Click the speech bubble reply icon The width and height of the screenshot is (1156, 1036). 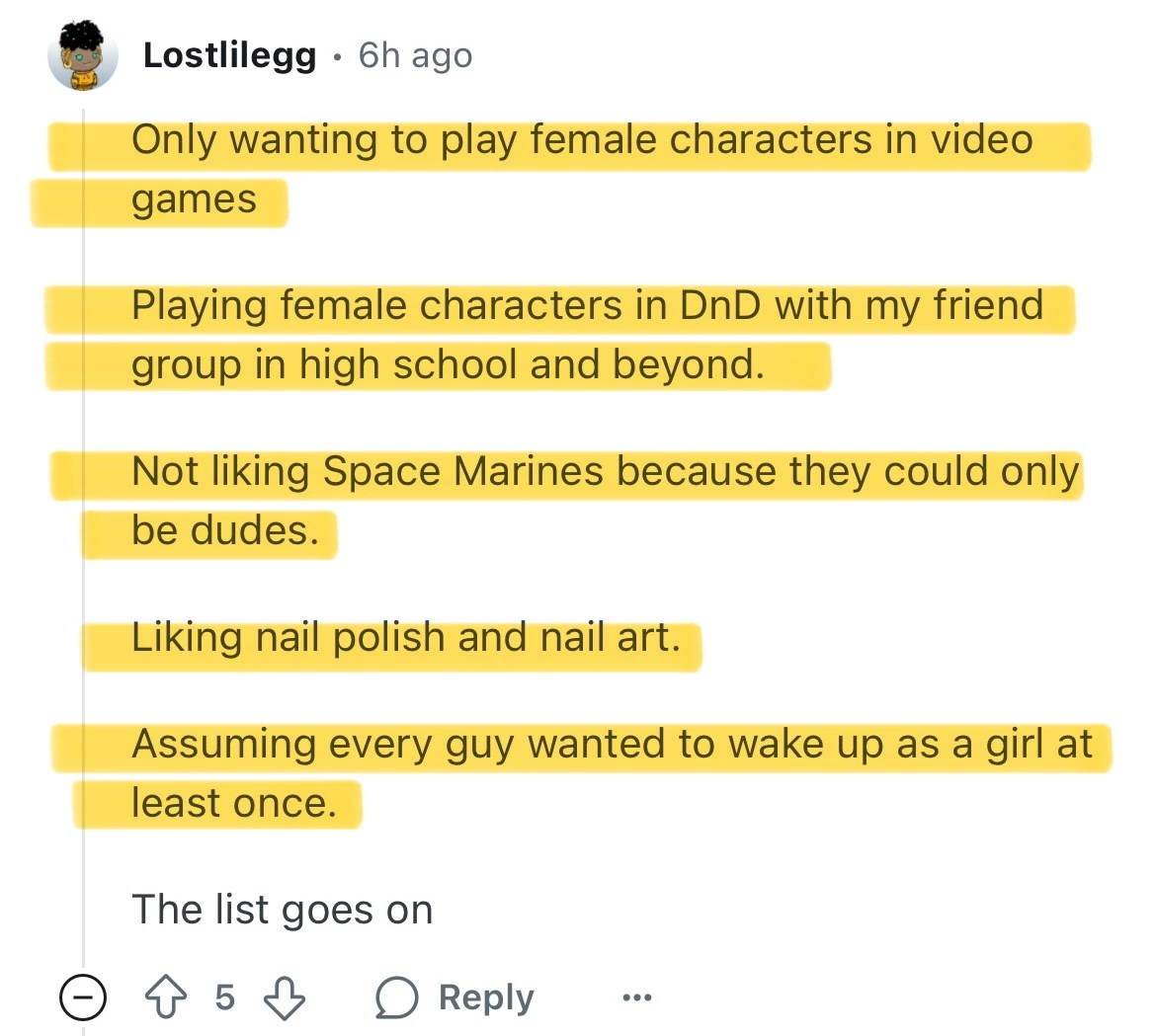pos(398,997)
